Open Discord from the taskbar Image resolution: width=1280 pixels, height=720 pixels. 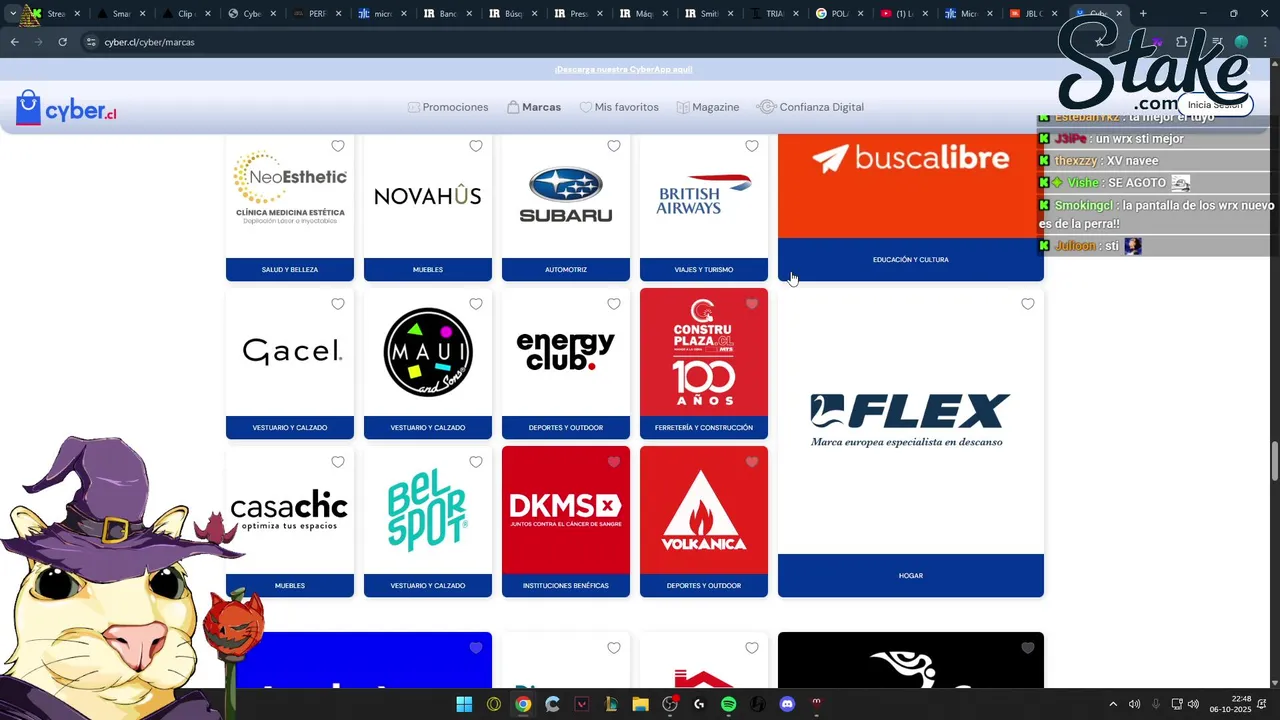(787, 704)
